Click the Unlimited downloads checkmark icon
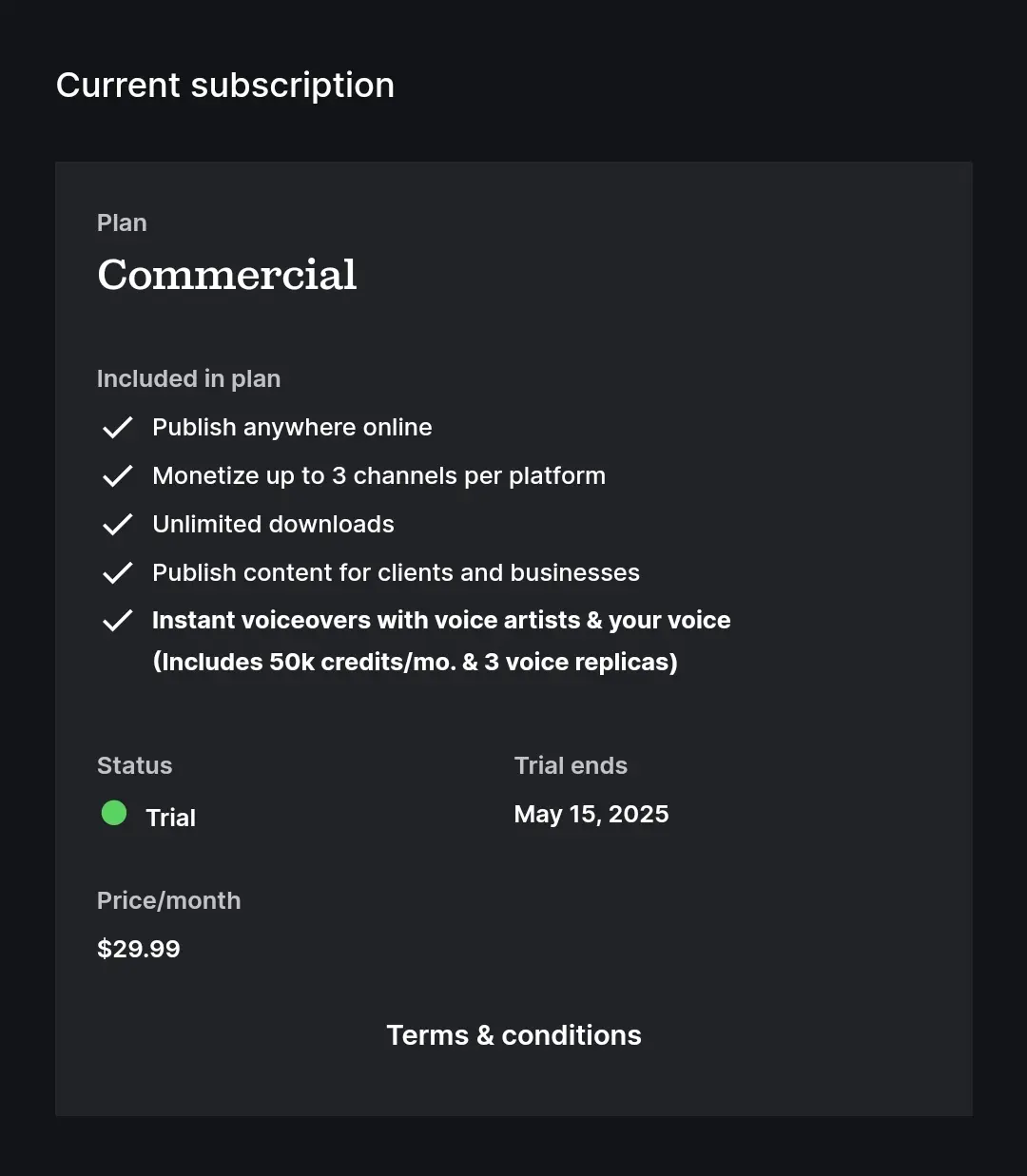The height and width of the screenshot is (1176, 1027). tap(117, 525)
